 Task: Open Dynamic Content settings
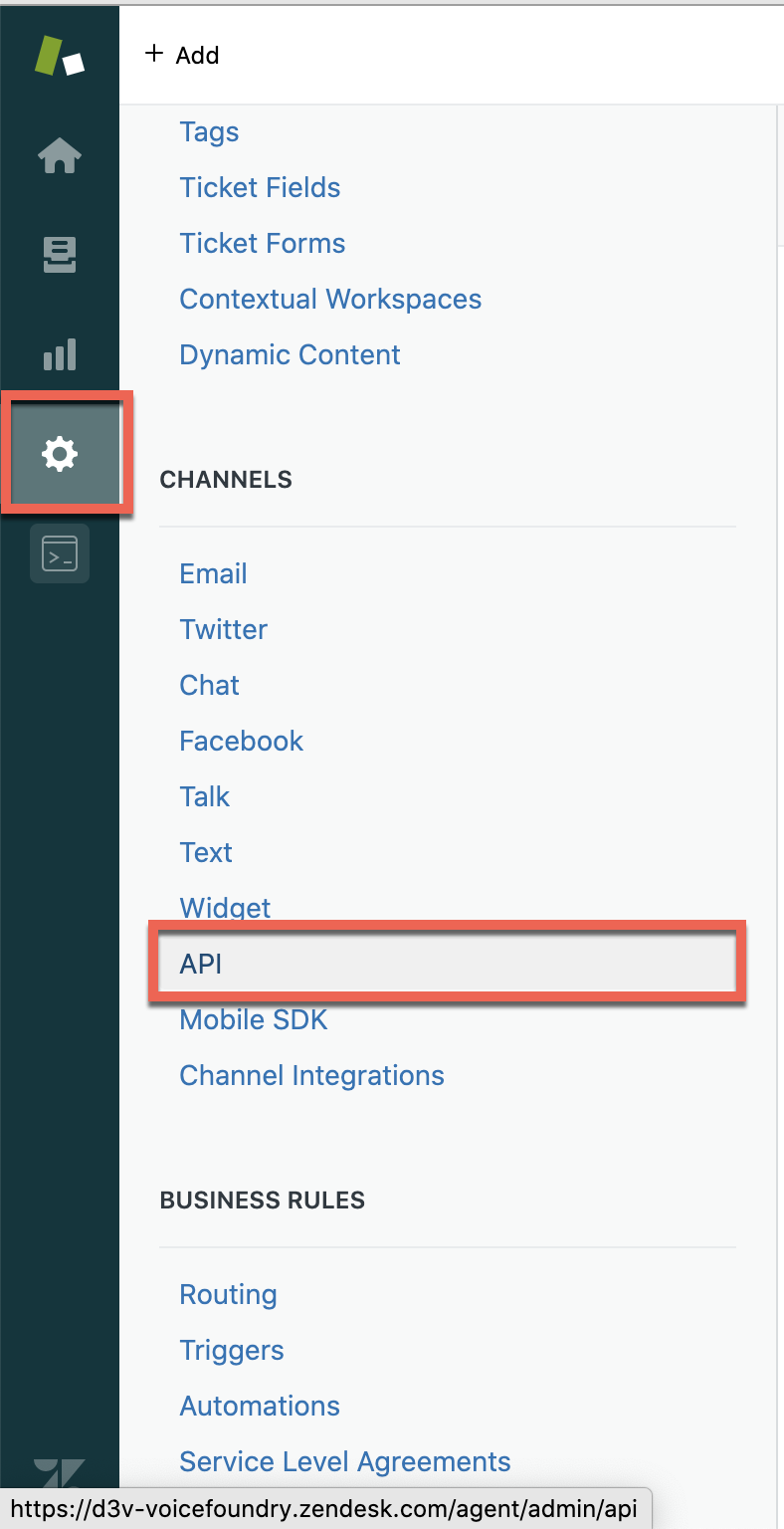tap(290, 355)
